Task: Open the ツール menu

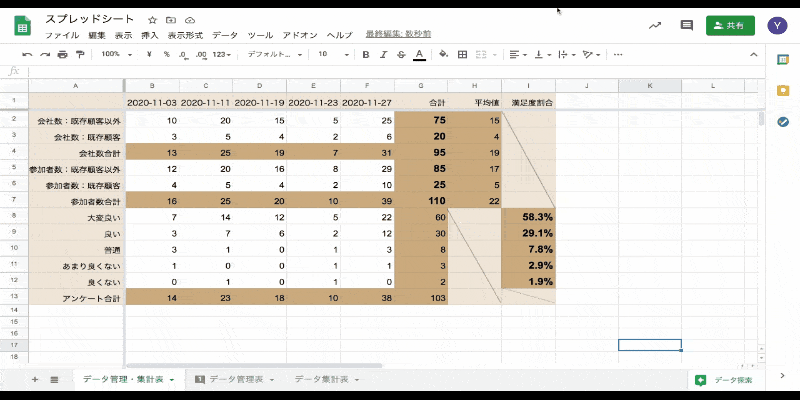Action: 260,35
